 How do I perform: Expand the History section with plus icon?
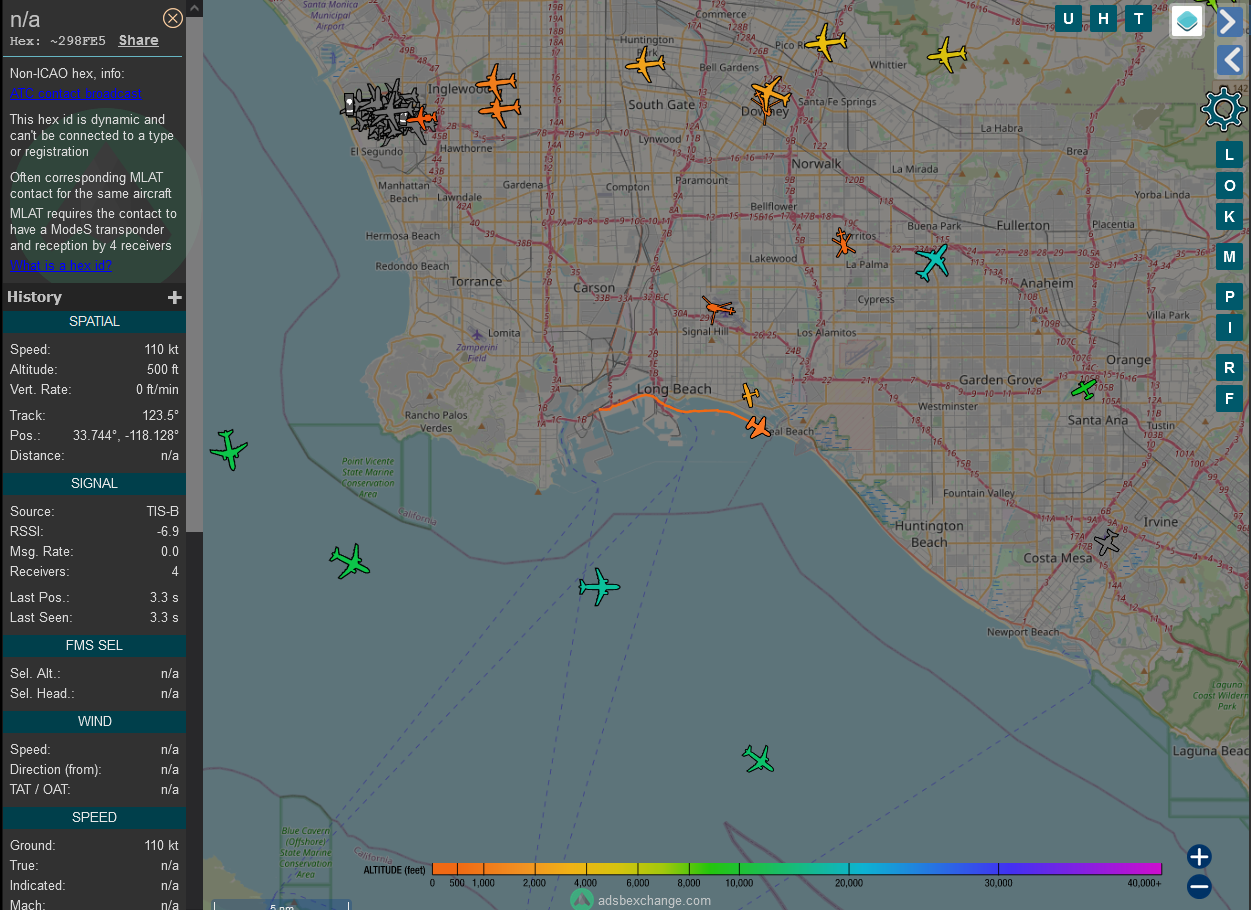(175, 297)
